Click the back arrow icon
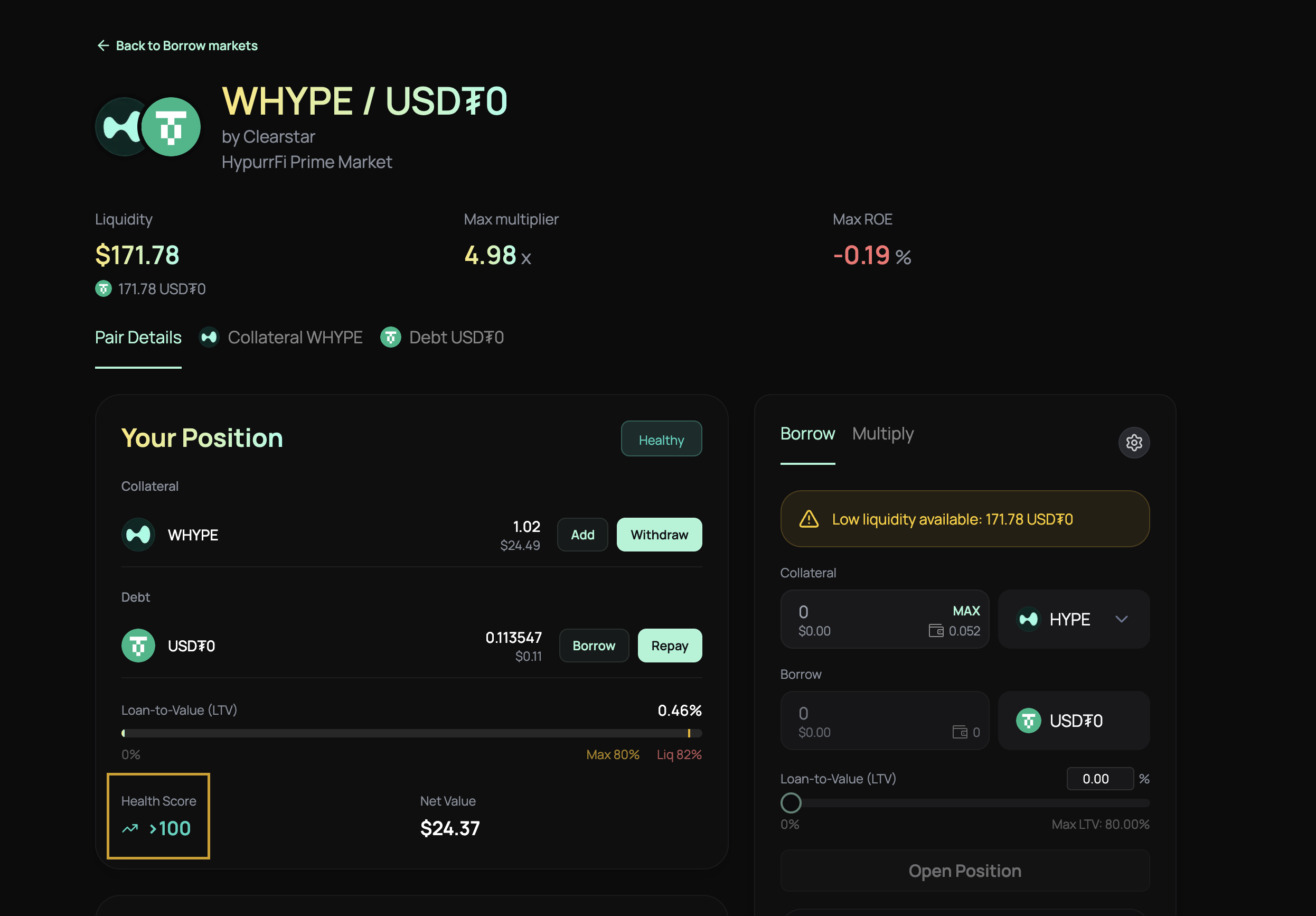1316x916 pixels. (103, 45)
